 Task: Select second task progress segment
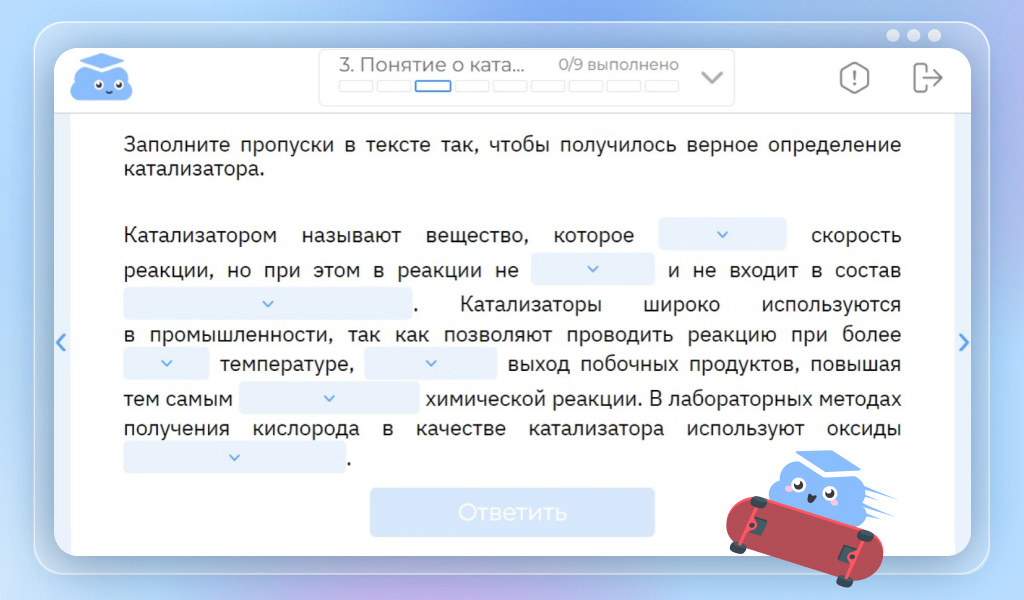394,86
